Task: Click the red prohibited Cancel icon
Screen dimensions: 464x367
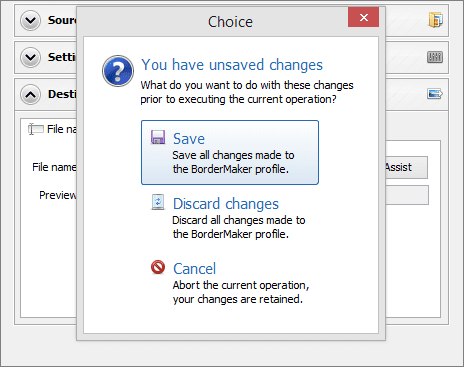Action: coord(158,267)
